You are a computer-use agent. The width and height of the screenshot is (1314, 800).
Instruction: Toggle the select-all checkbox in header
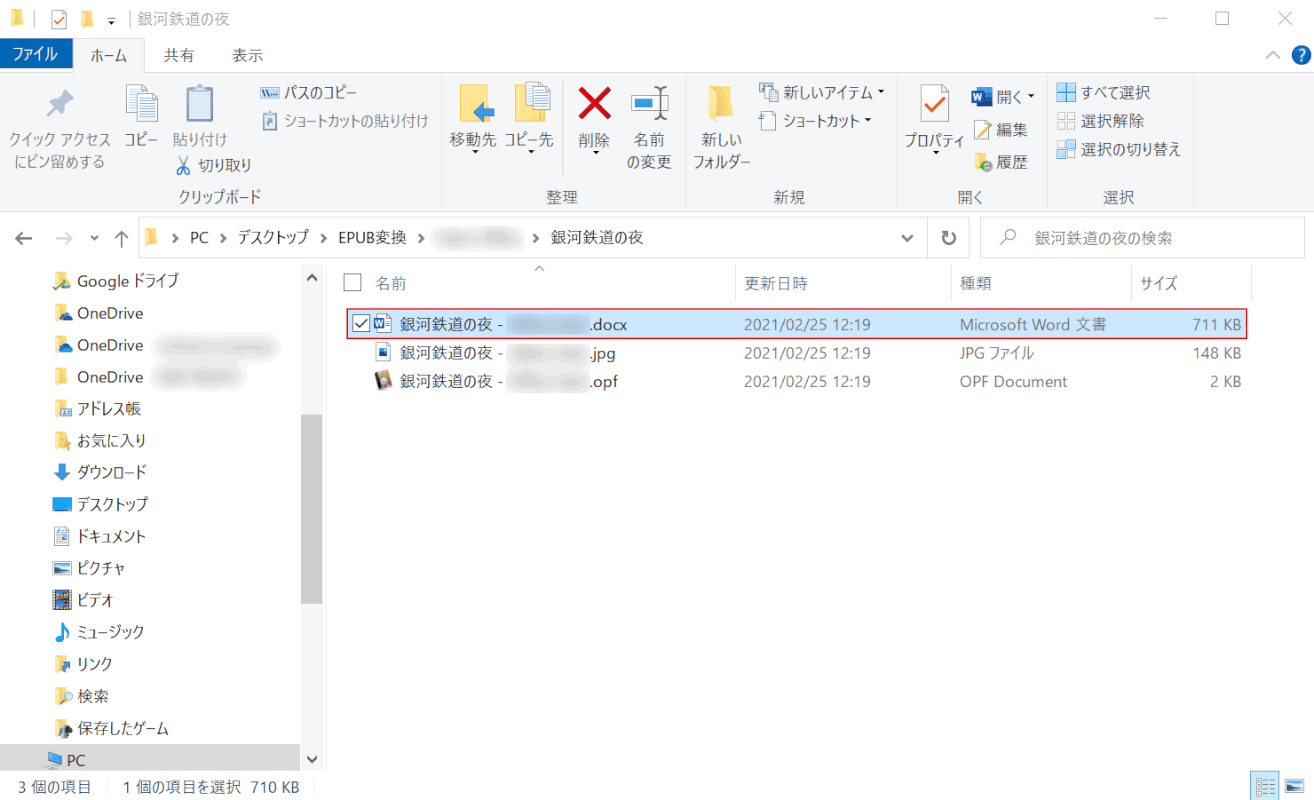(352, 283)
